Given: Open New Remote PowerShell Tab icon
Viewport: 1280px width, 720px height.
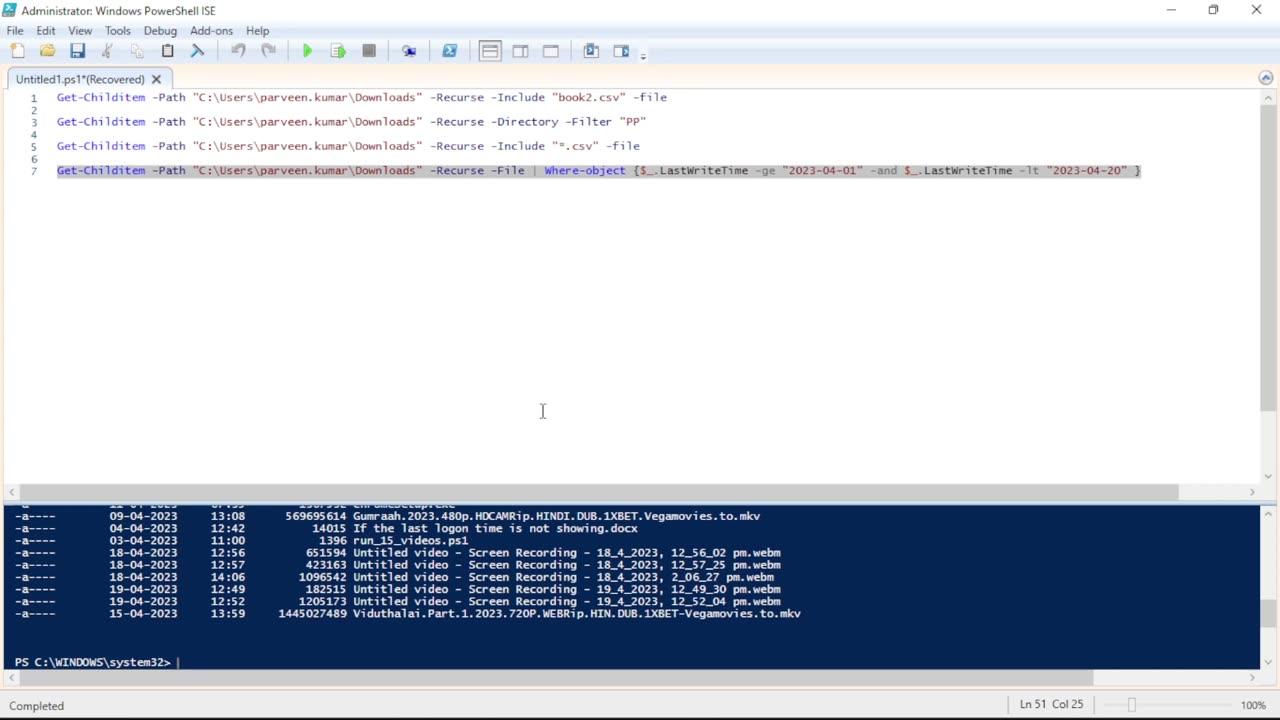Looking at the screenshot, I should point(409,51).
